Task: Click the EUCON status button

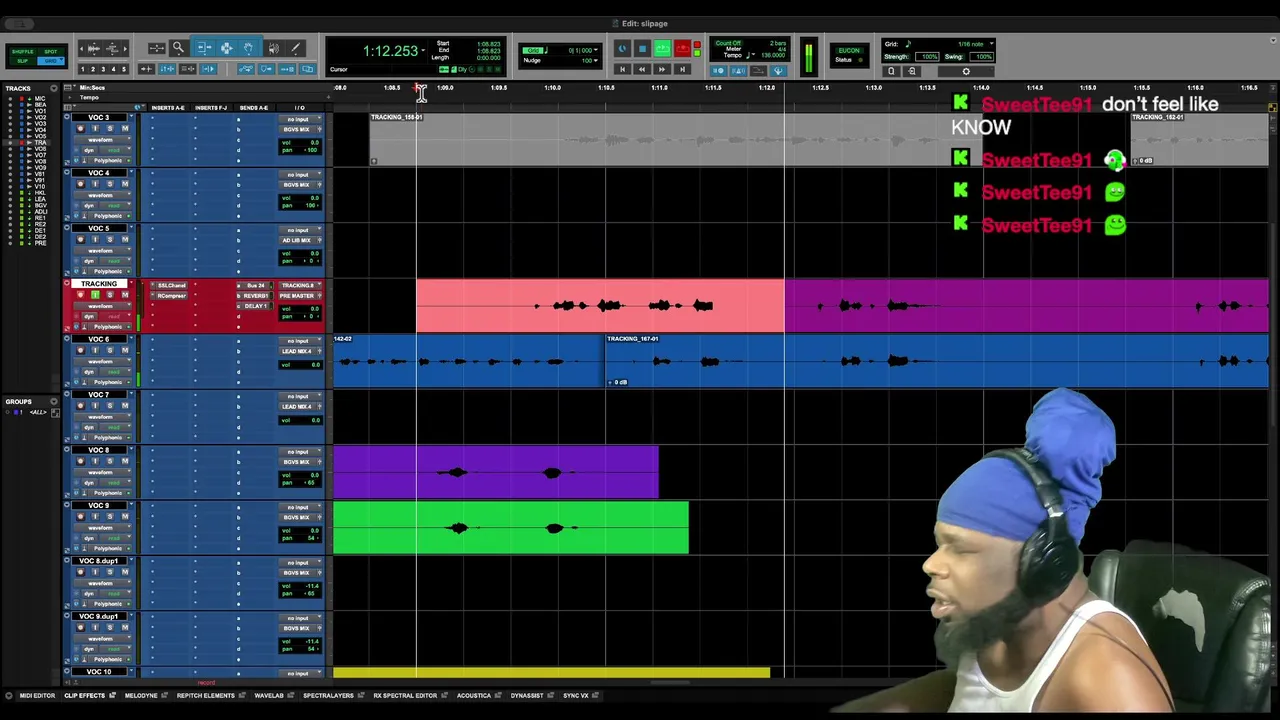Action: (849, 50)
